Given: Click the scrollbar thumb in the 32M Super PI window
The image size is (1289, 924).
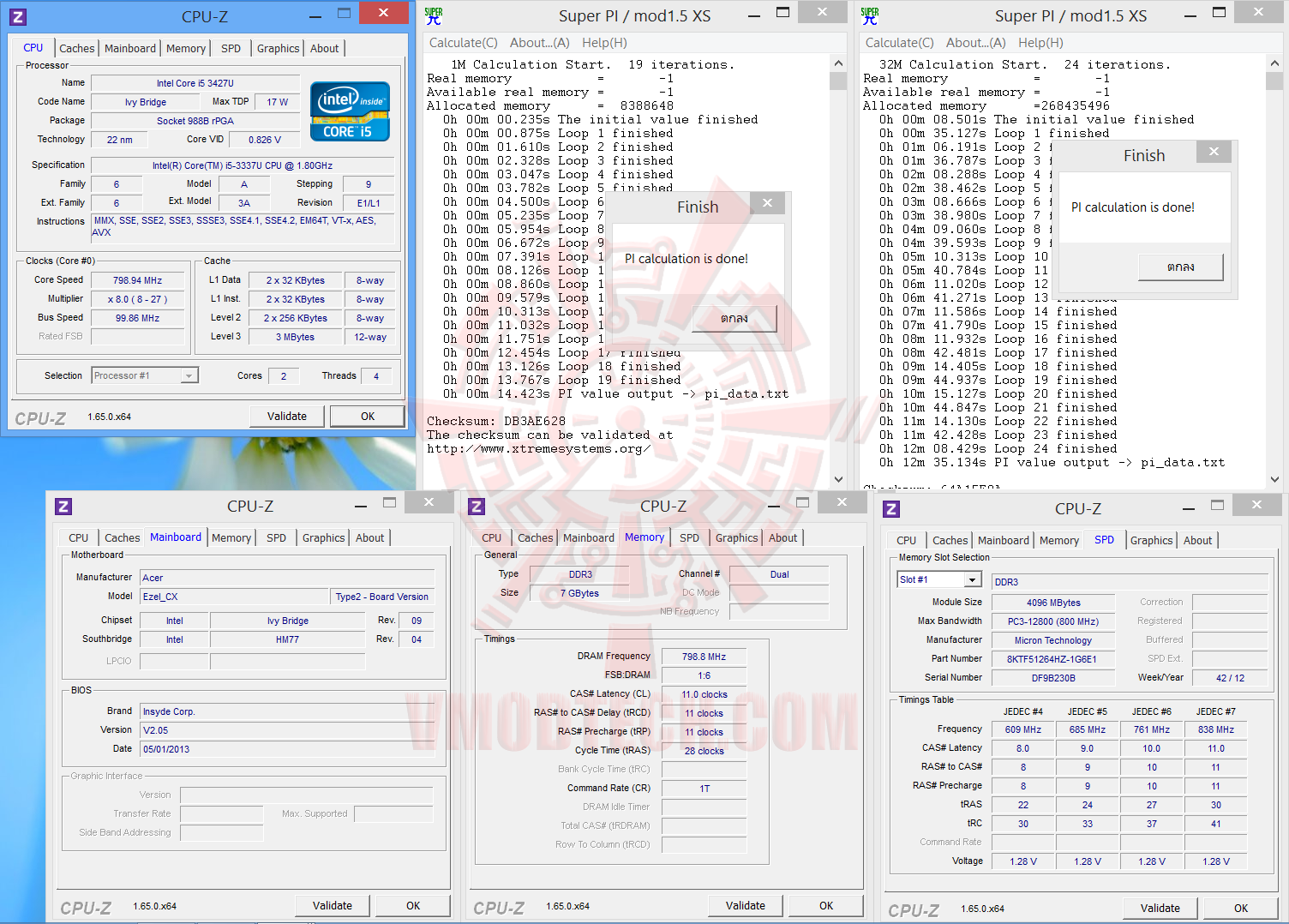Looking at the screenshot, I should coord(1274,81).
